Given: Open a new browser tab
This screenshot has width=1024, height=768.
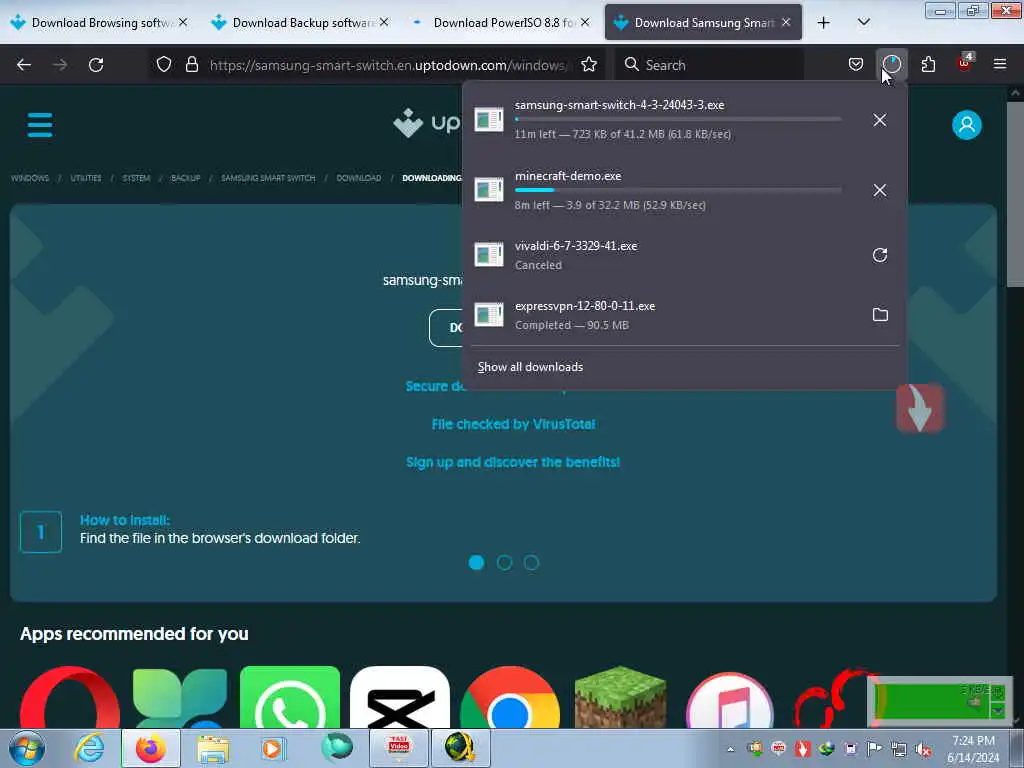Looking at the screenshot, I should 824,22.
